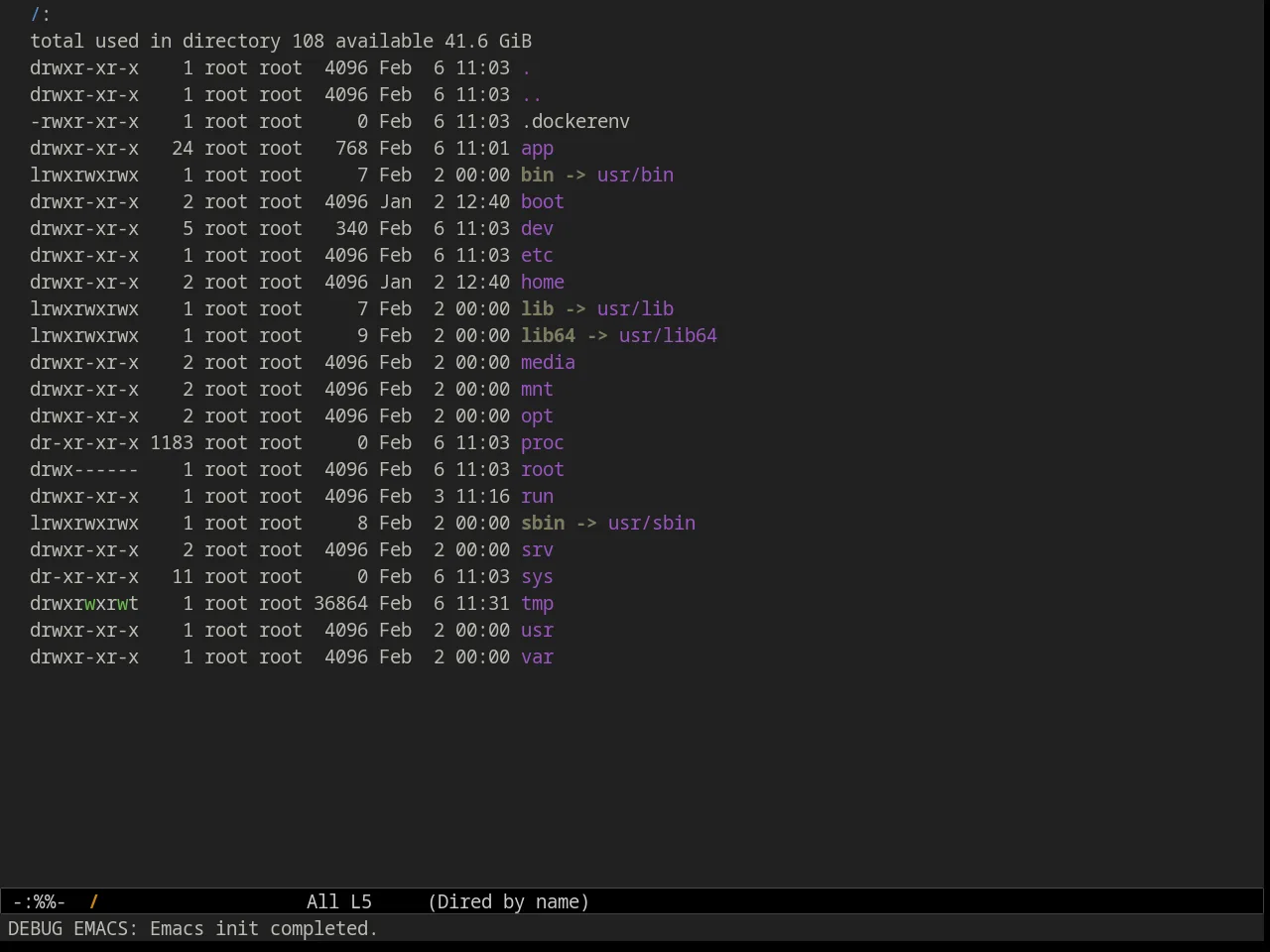Click the parent directory '..' entry
Image resolution: width=1270 pixels, height=952 pixels.
(x=531, y=95)
